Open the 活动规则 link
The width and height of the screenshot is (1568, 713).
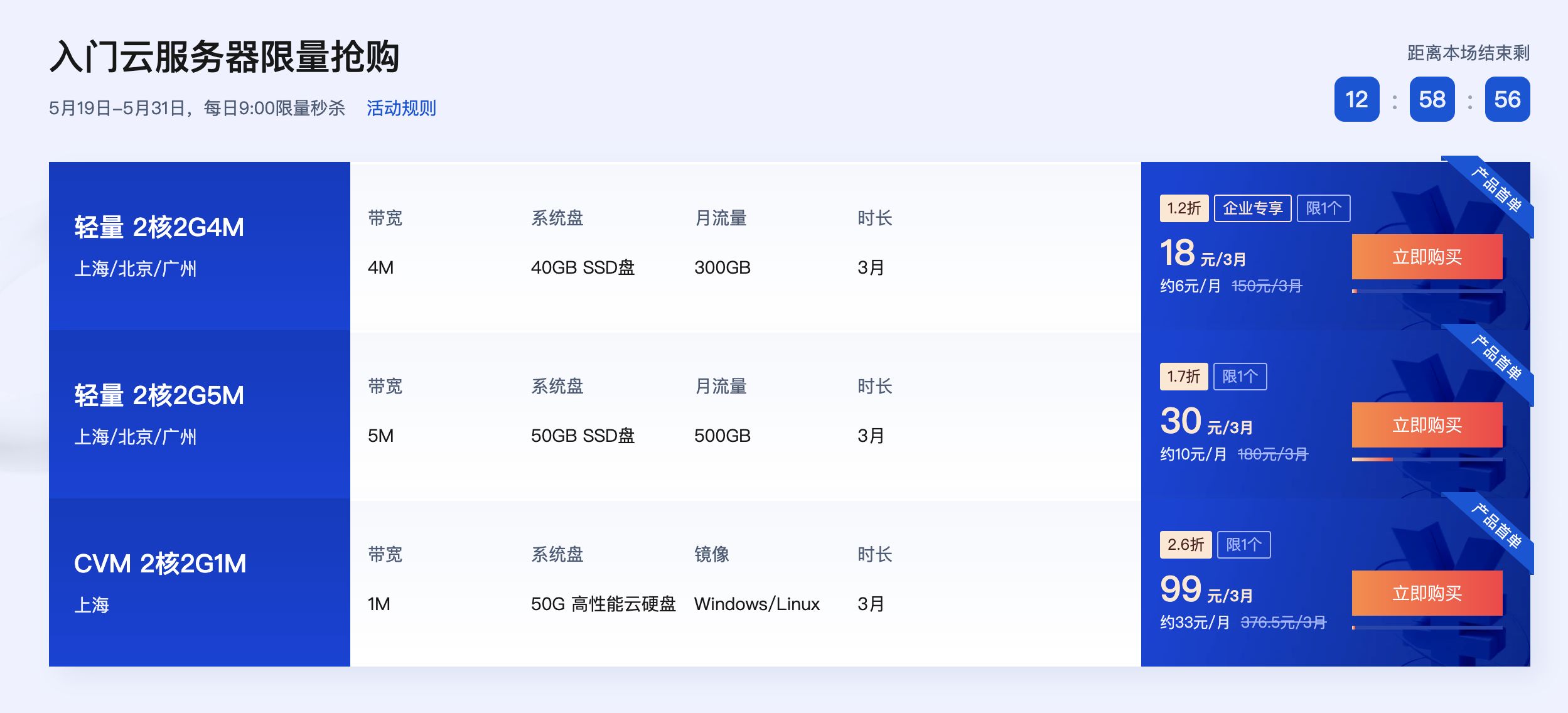point(401,108)
